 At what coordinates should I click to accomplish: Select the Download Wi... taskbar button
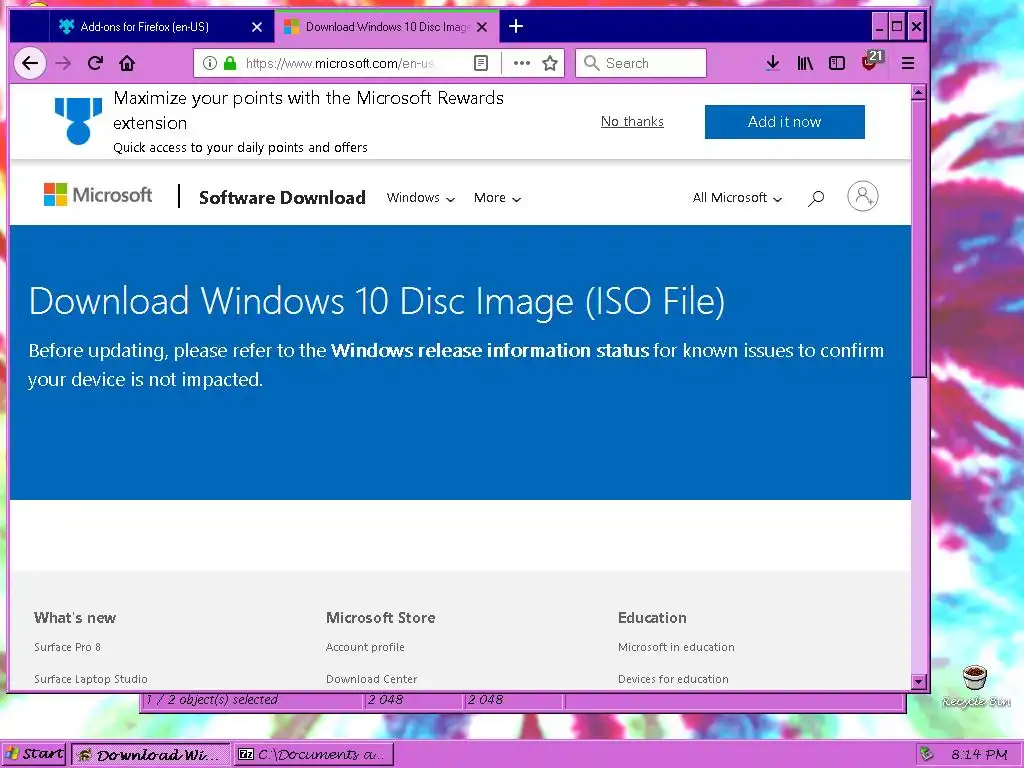click(150, 754)
